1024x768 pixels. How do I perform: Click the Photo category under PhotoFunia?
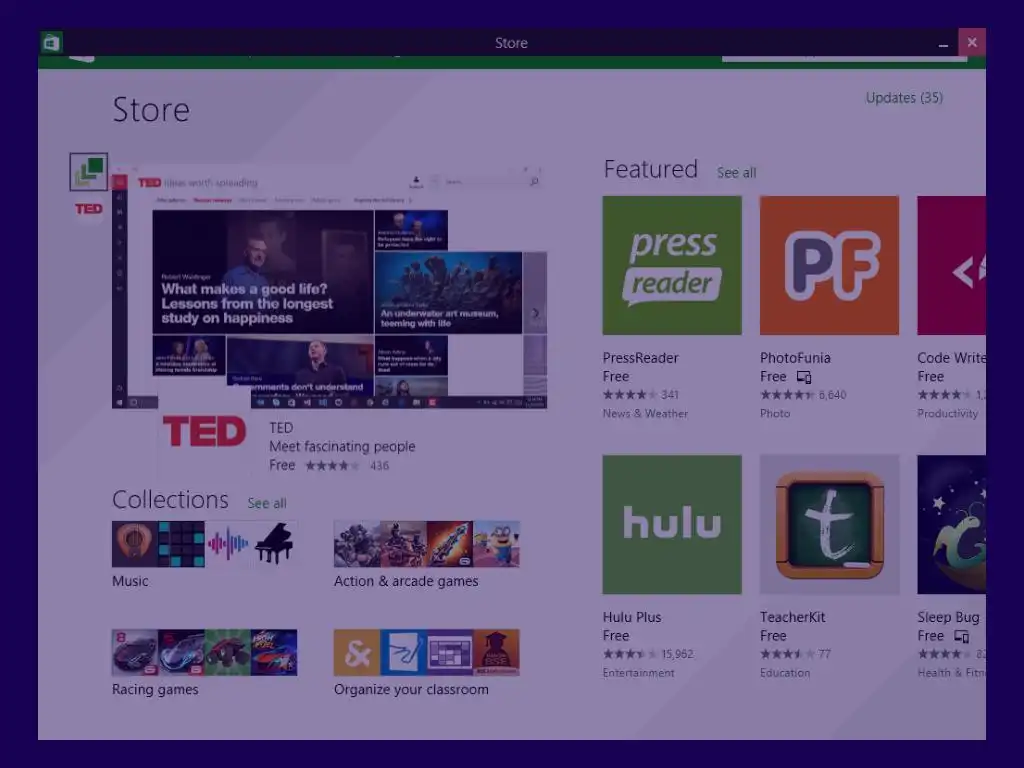(x=775, y=413)
